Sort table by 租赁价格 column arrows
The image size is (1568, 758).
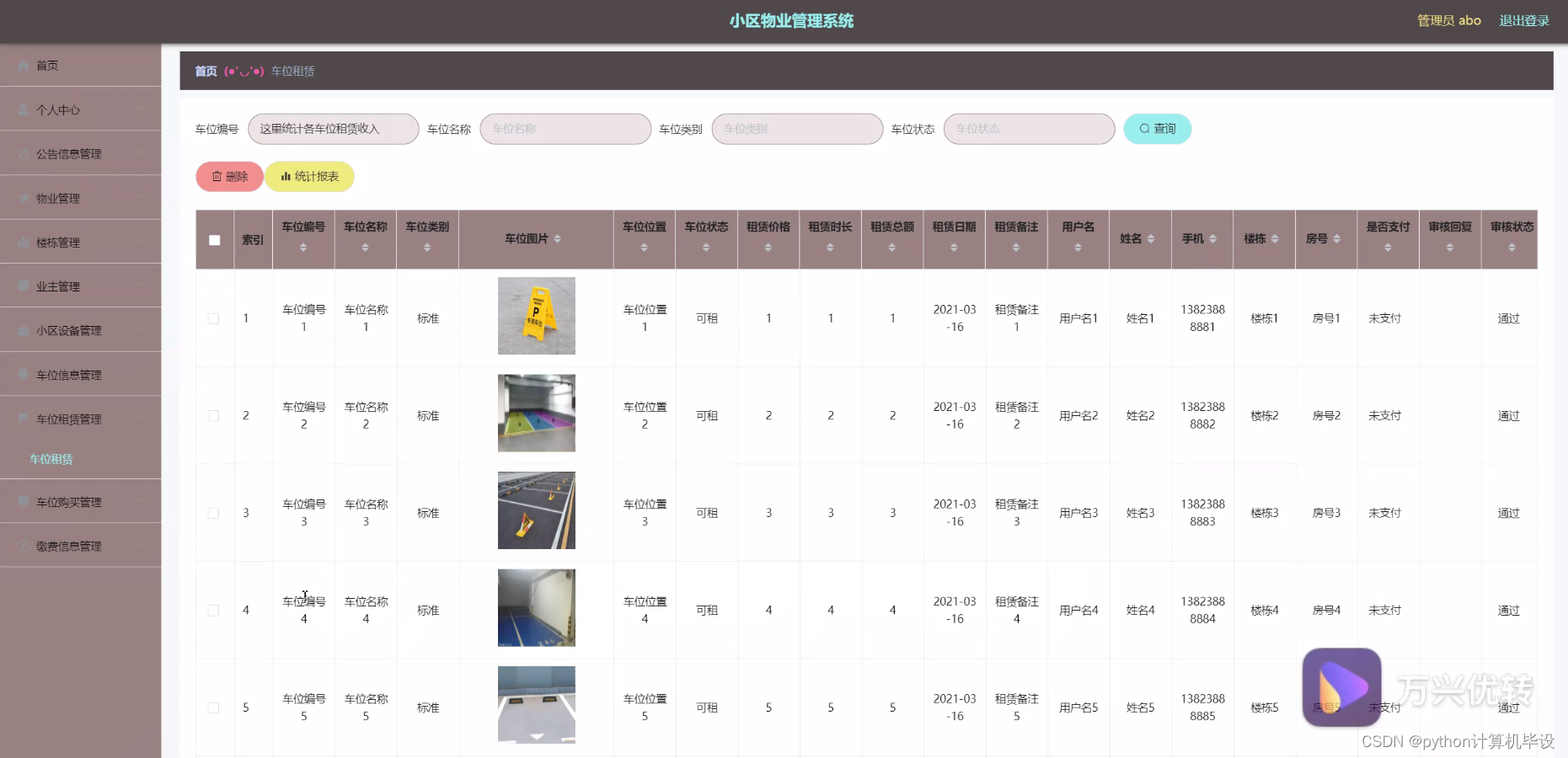(768, 248)
